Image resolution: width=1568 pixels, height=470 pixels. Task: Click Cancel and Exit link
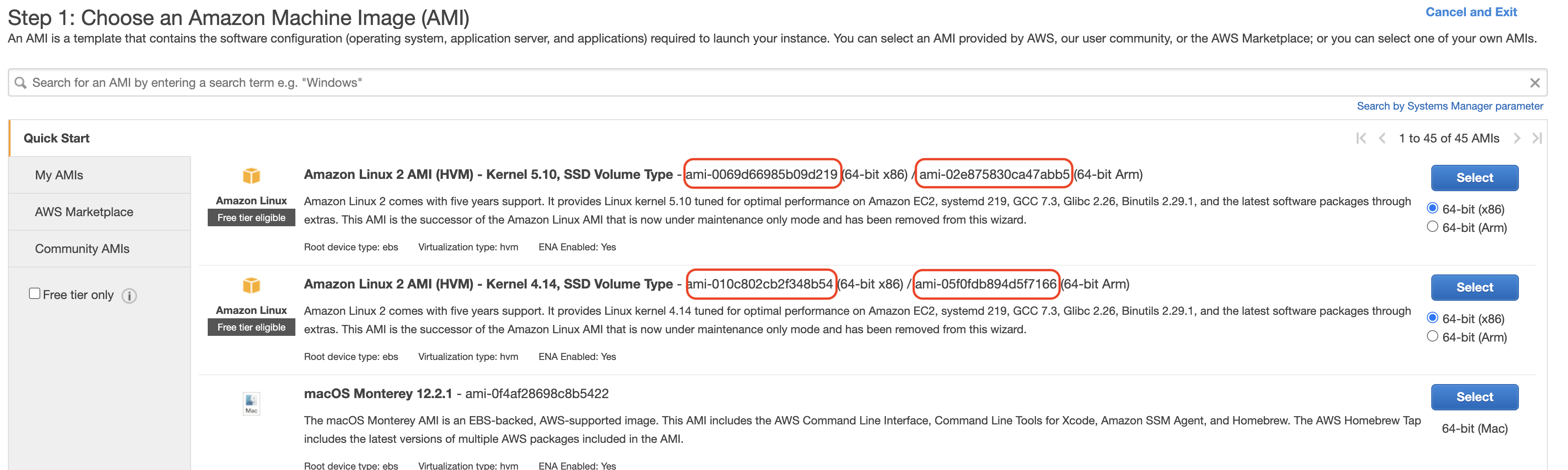[1471, 12]
